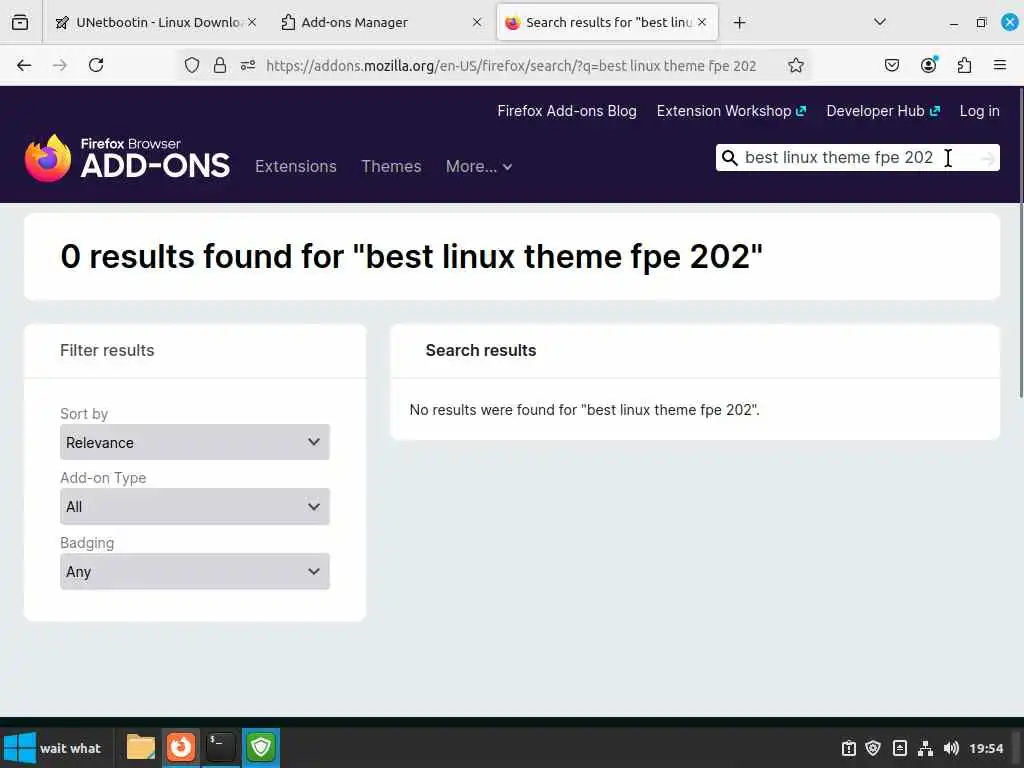Click the Firefox Browser Add-ons logo
The width and height of the screenshot is (1024, 768).
(x=127, y=157)
